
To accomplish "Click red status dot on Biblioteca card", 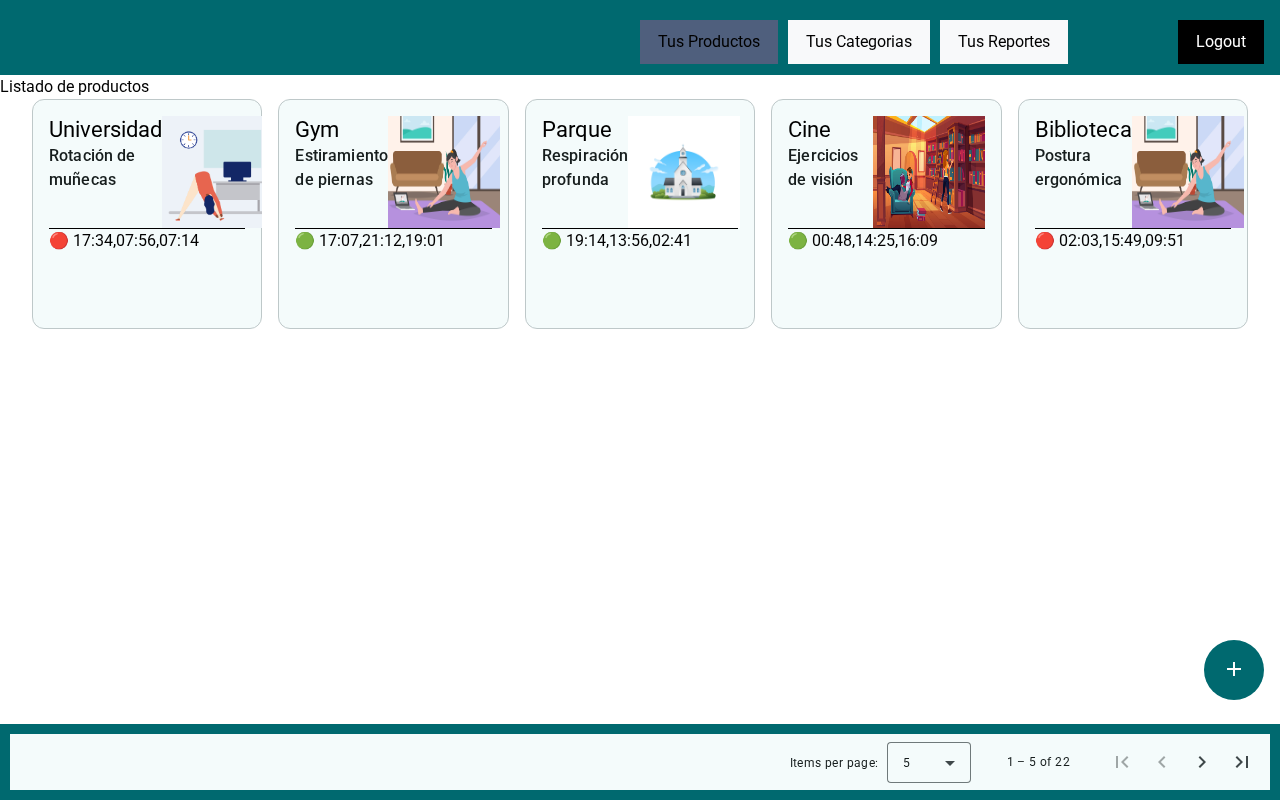I will (x=1045, y=241).
